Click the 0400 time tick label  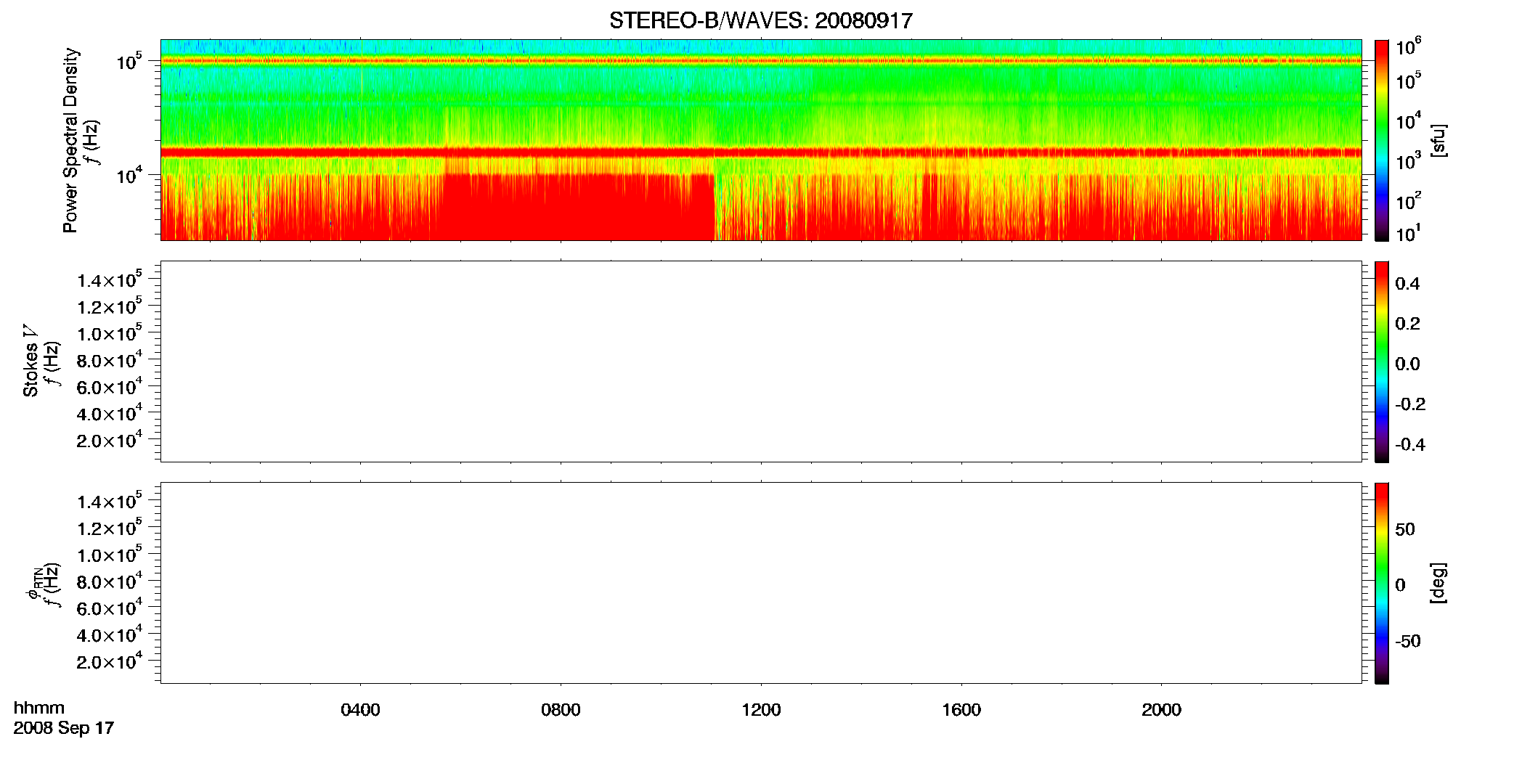[x=360, y=710]
